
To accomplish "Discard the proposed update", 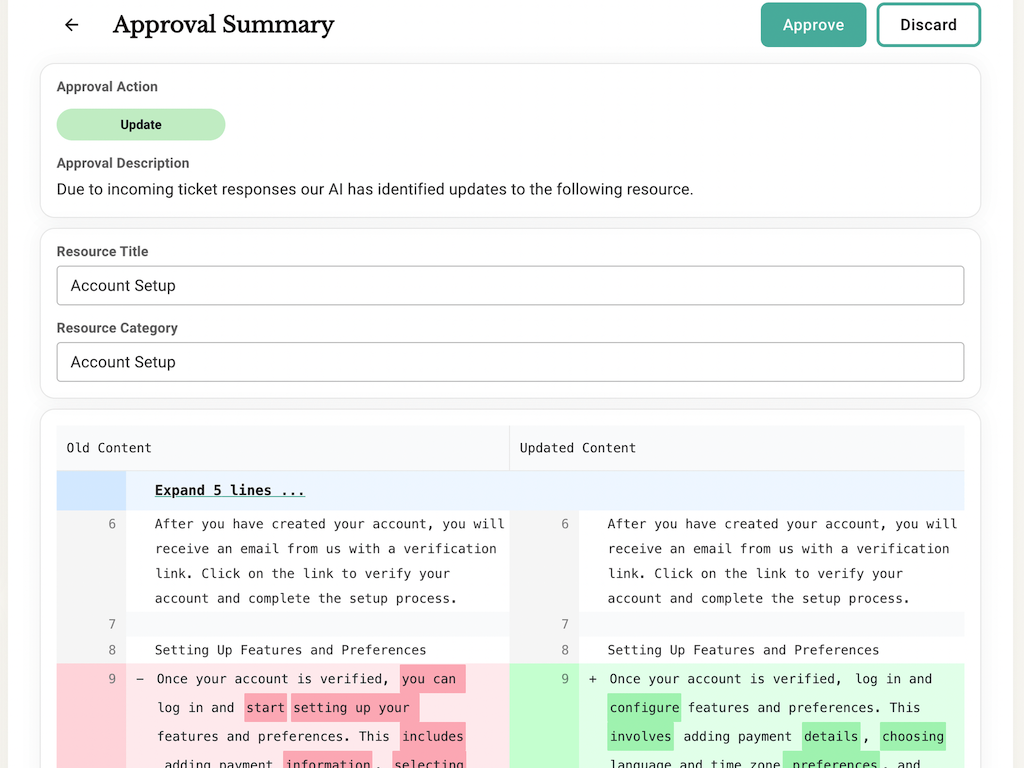I will pyautogui.click(x=928, y=25).
